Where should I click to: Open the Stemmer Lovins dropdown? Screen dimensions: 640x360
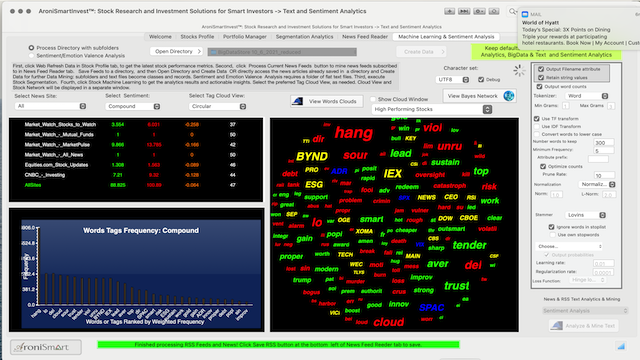tap(585, 215)
